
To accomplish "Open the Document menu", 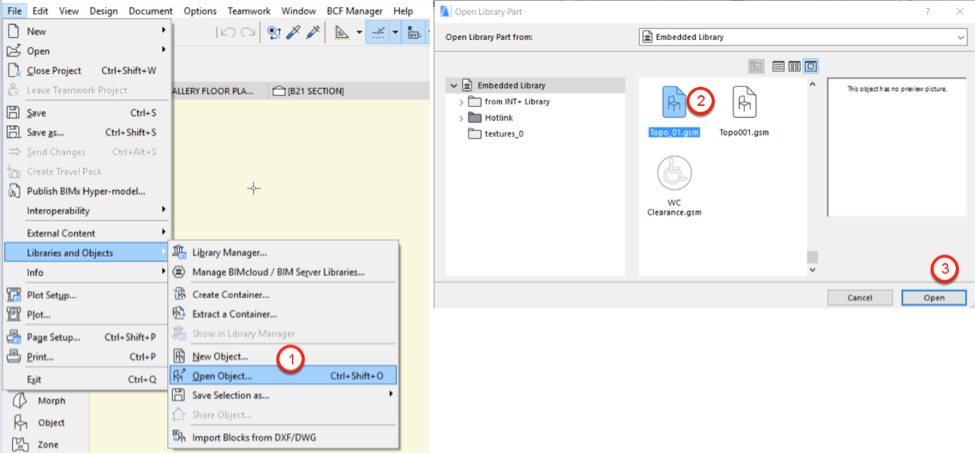I will point(150,11).
